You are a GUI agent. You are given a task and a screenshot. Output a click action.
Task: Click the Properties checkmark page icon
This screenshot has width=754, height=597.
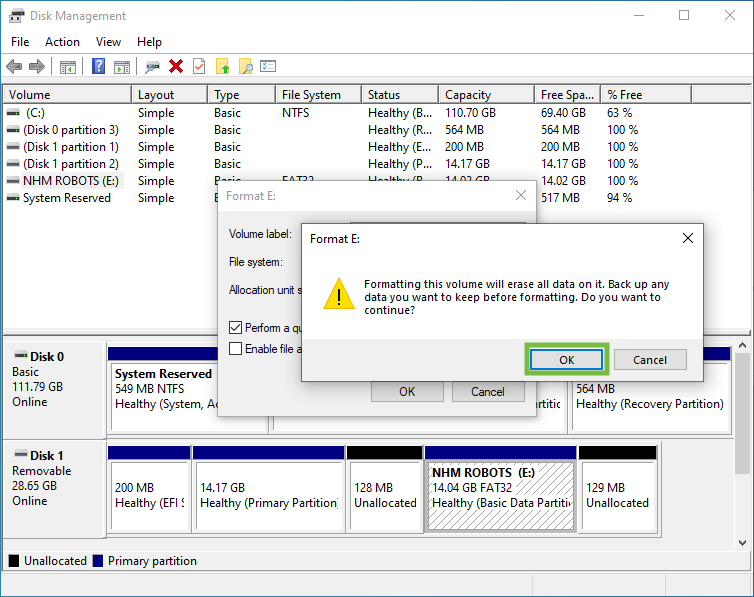click(x=199, y=66)
